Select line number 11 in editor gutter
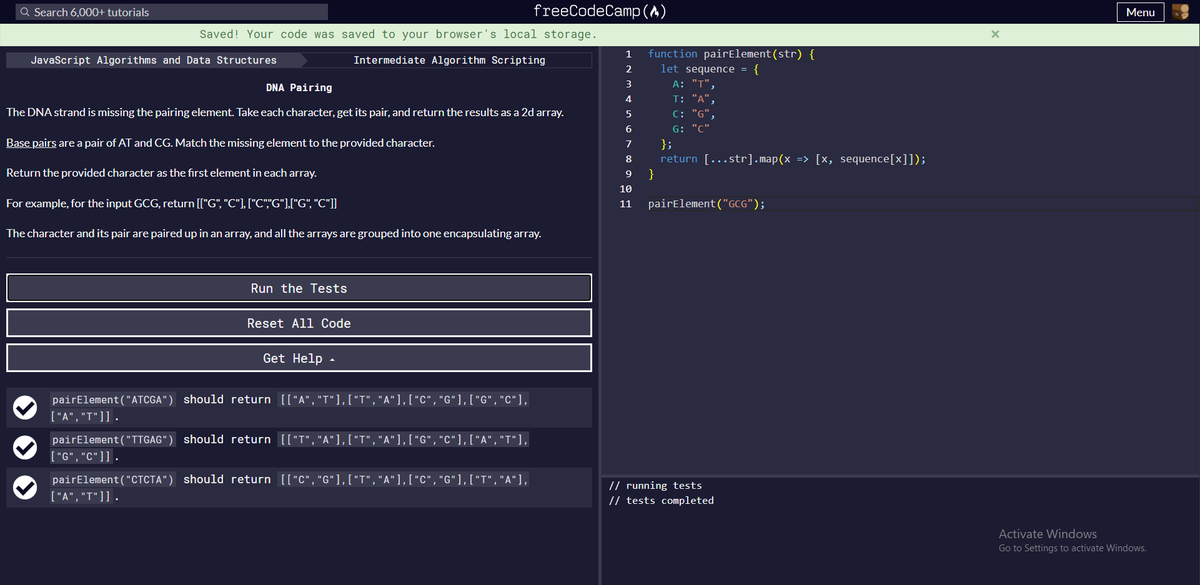Viewport: 1200px width, 585px height. pos(626,204)
